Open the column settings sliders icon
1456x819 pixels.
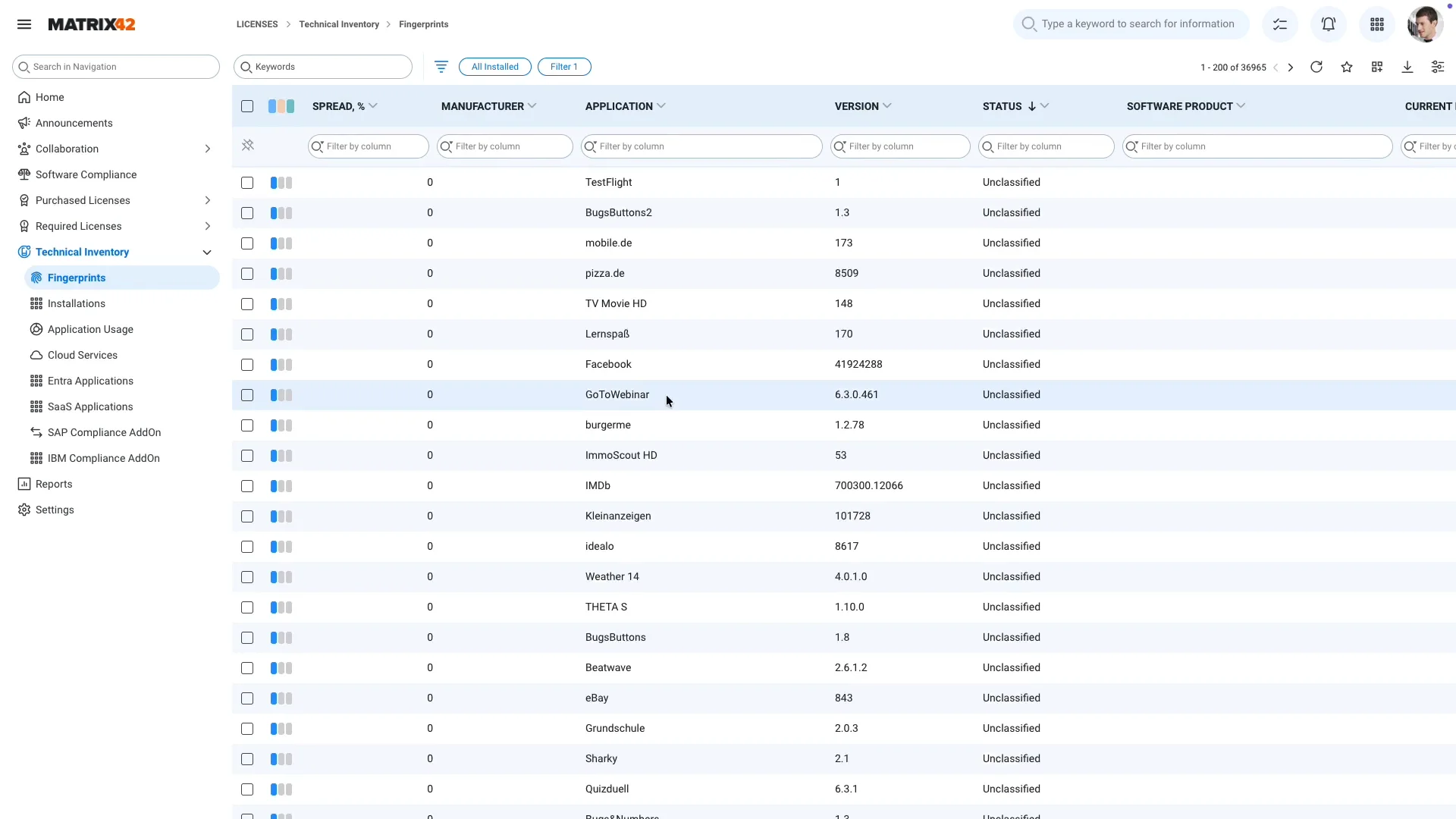tap(1438, 67)
